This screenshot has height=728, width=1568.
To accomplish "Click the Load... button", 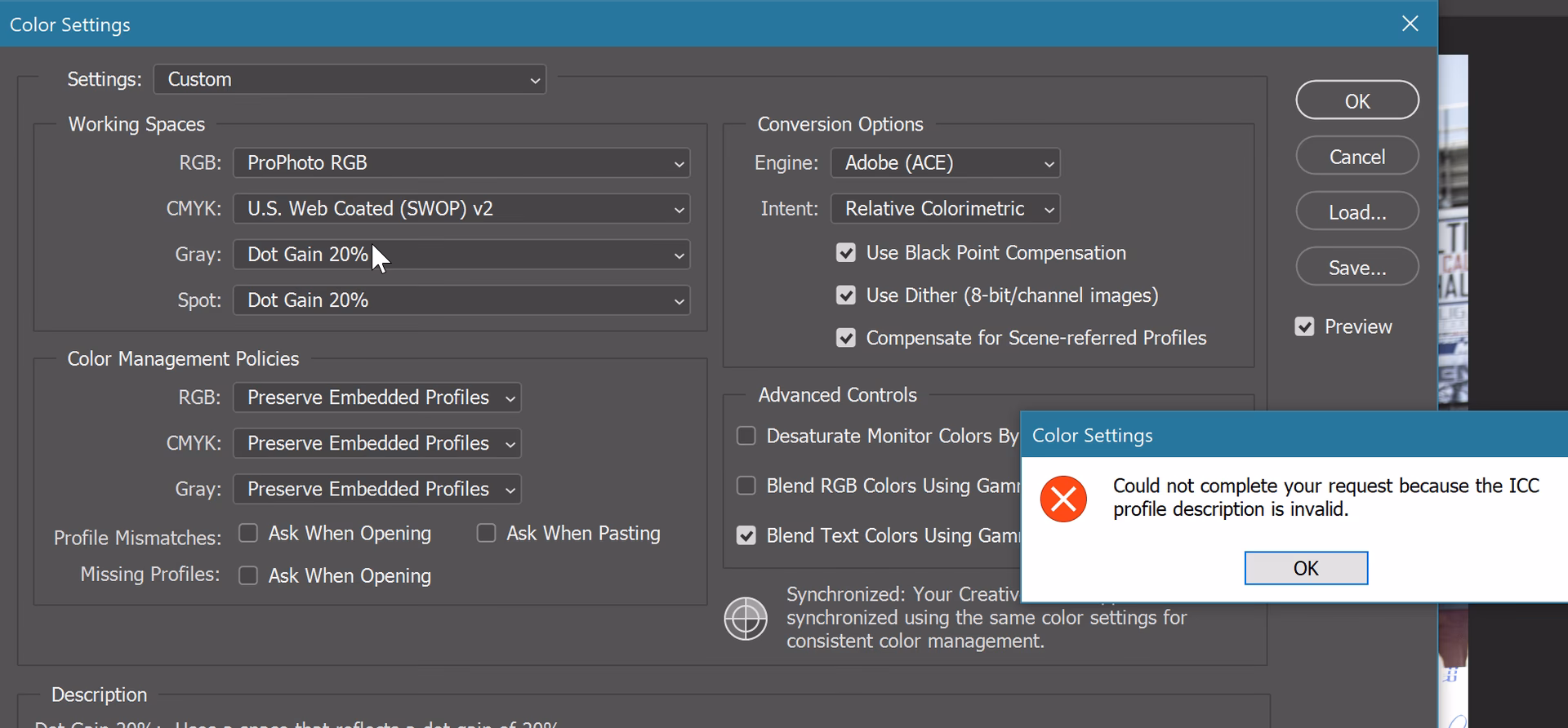I will coord(1356,212).
